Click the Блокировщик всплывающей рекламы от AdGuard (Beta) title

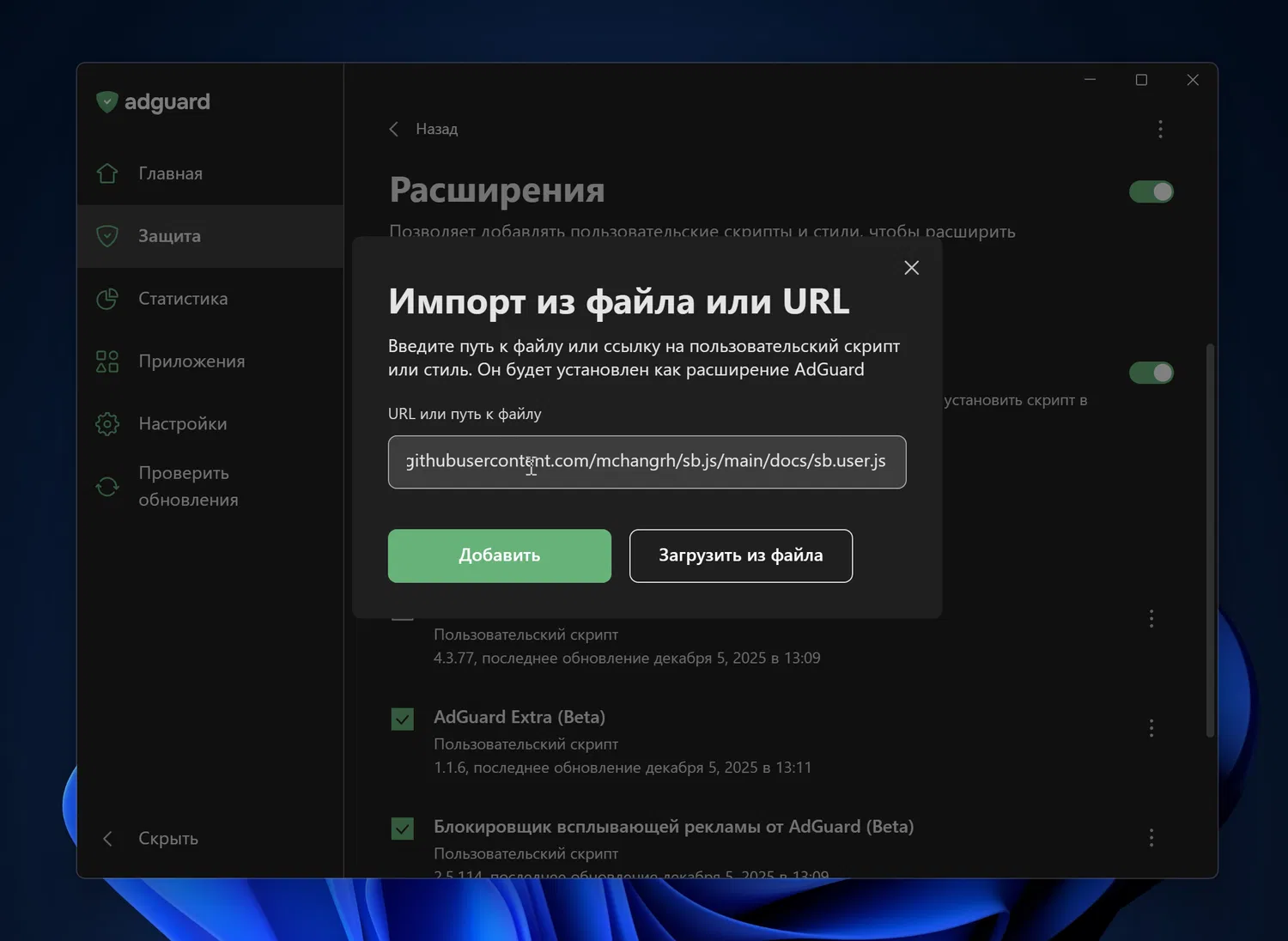673,827
